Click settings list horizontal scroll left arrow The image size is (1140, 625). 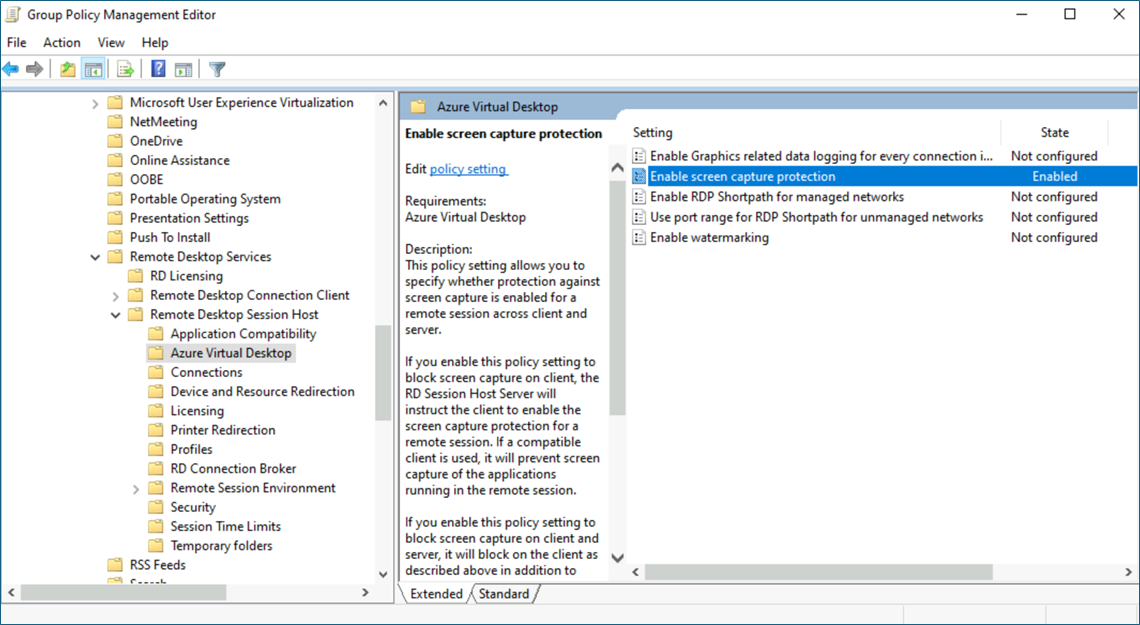(x=636, y=572)
